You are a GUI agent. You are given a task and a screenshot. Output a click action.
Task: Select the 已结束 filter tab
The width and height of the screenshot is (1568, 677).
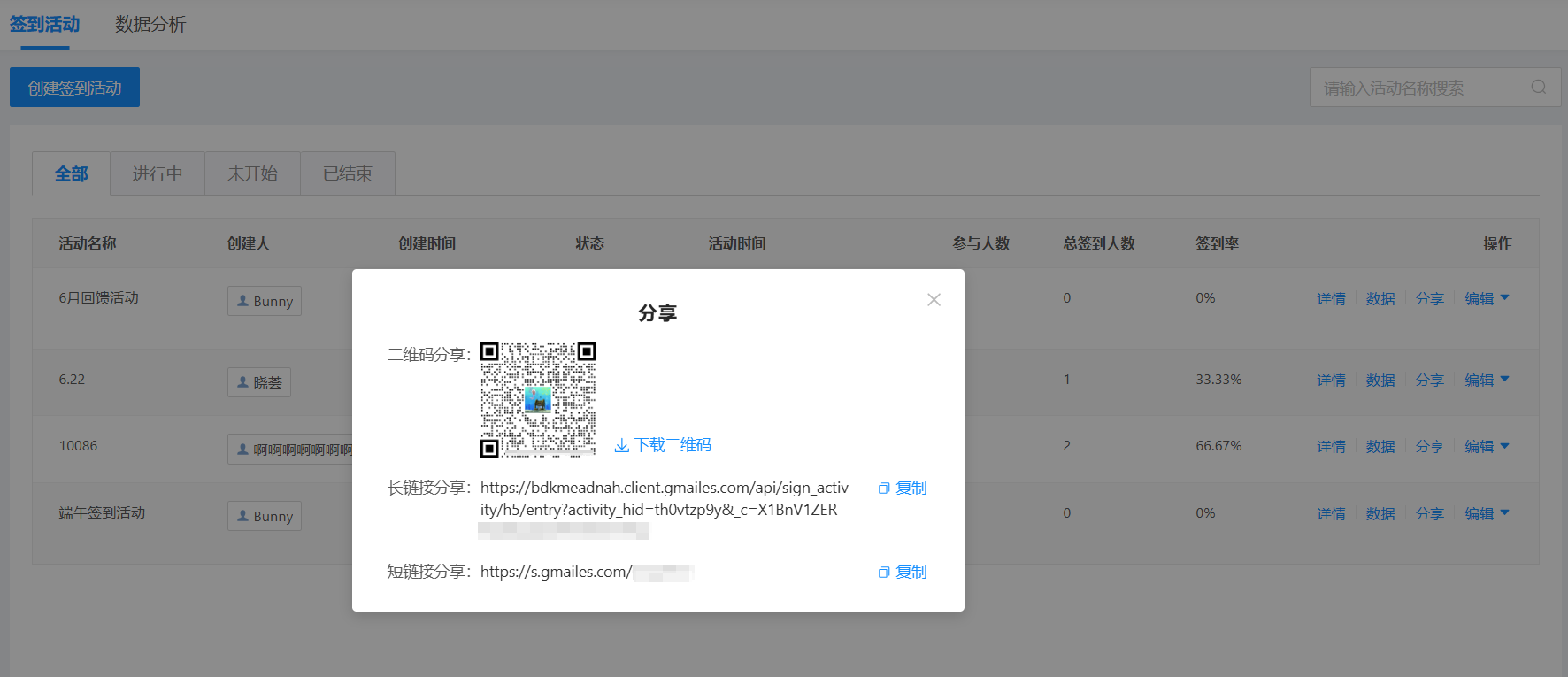[348, 173]
